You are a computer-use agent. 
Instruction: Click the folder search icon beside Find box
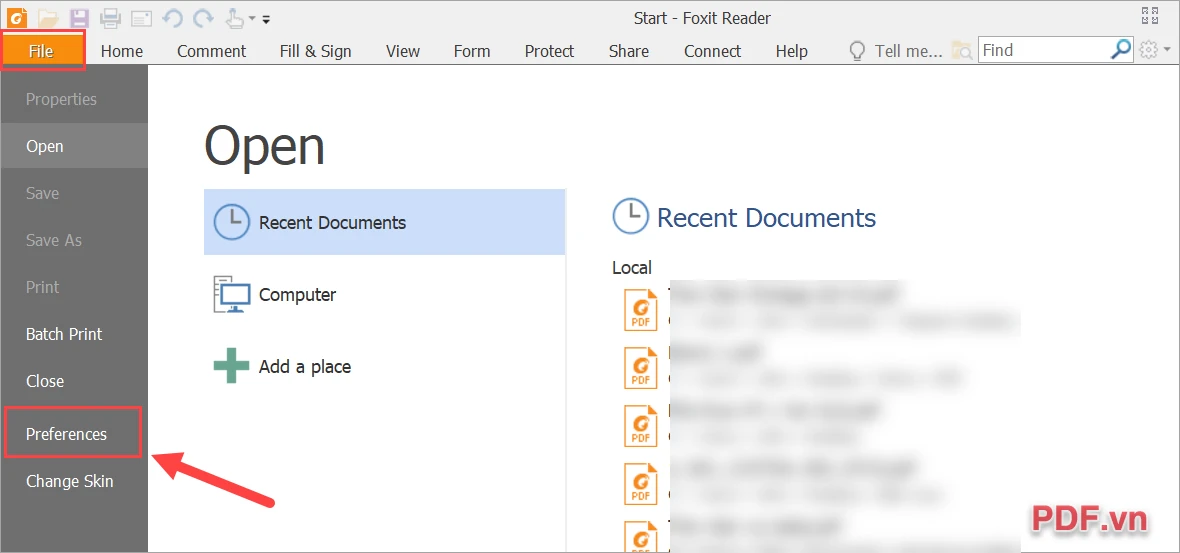[x=962, y=50]
